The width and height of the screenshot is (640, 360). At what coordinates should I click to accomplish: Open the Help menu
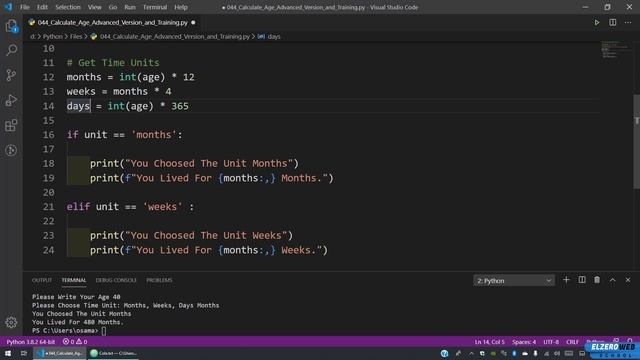181,7
